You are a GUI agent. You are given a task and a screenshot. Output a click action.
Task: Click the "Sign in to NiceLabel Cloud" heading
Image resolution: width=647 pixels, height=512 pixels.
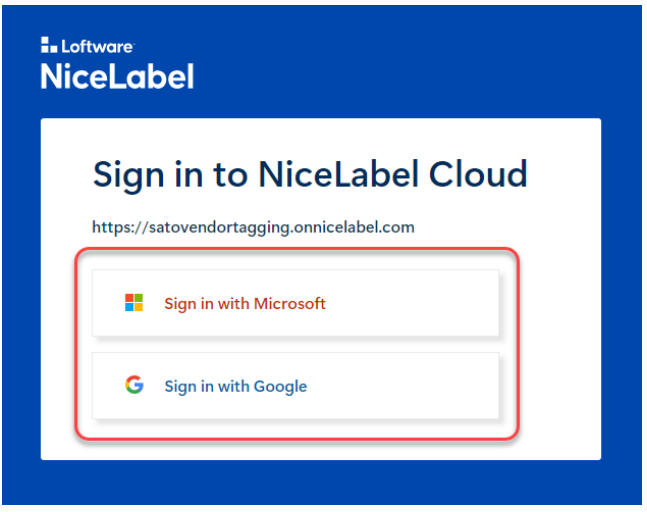[310, 175]
